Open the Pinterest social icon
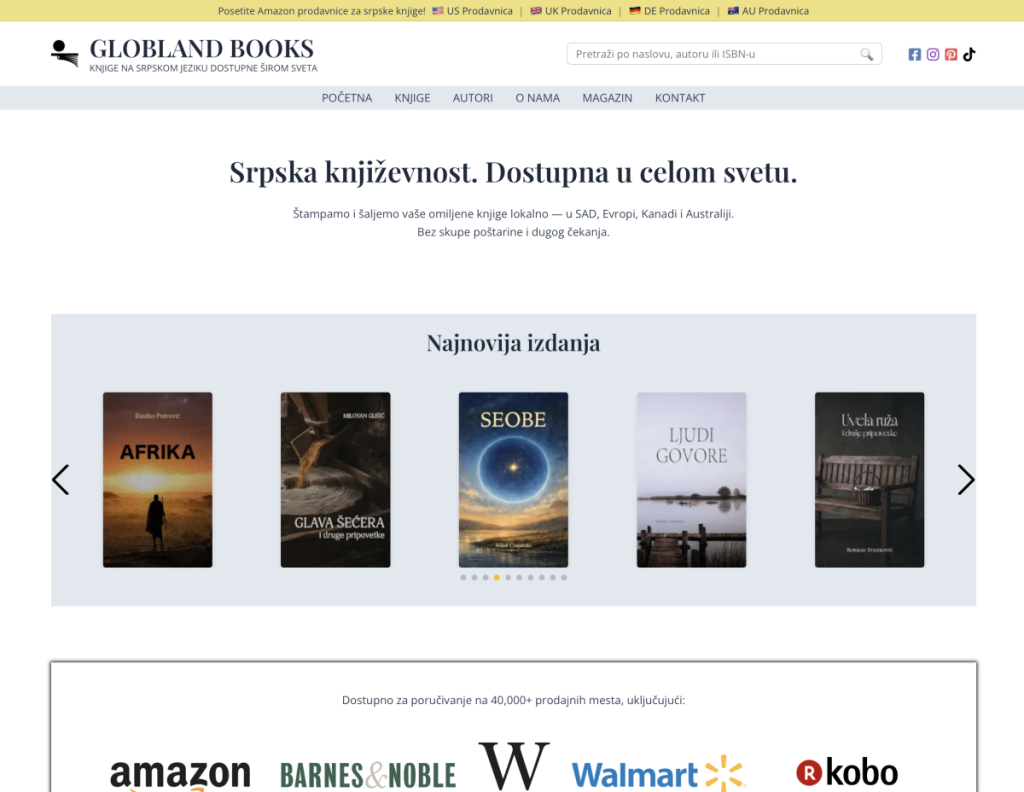1024x792 pixels. click(951, 54)
